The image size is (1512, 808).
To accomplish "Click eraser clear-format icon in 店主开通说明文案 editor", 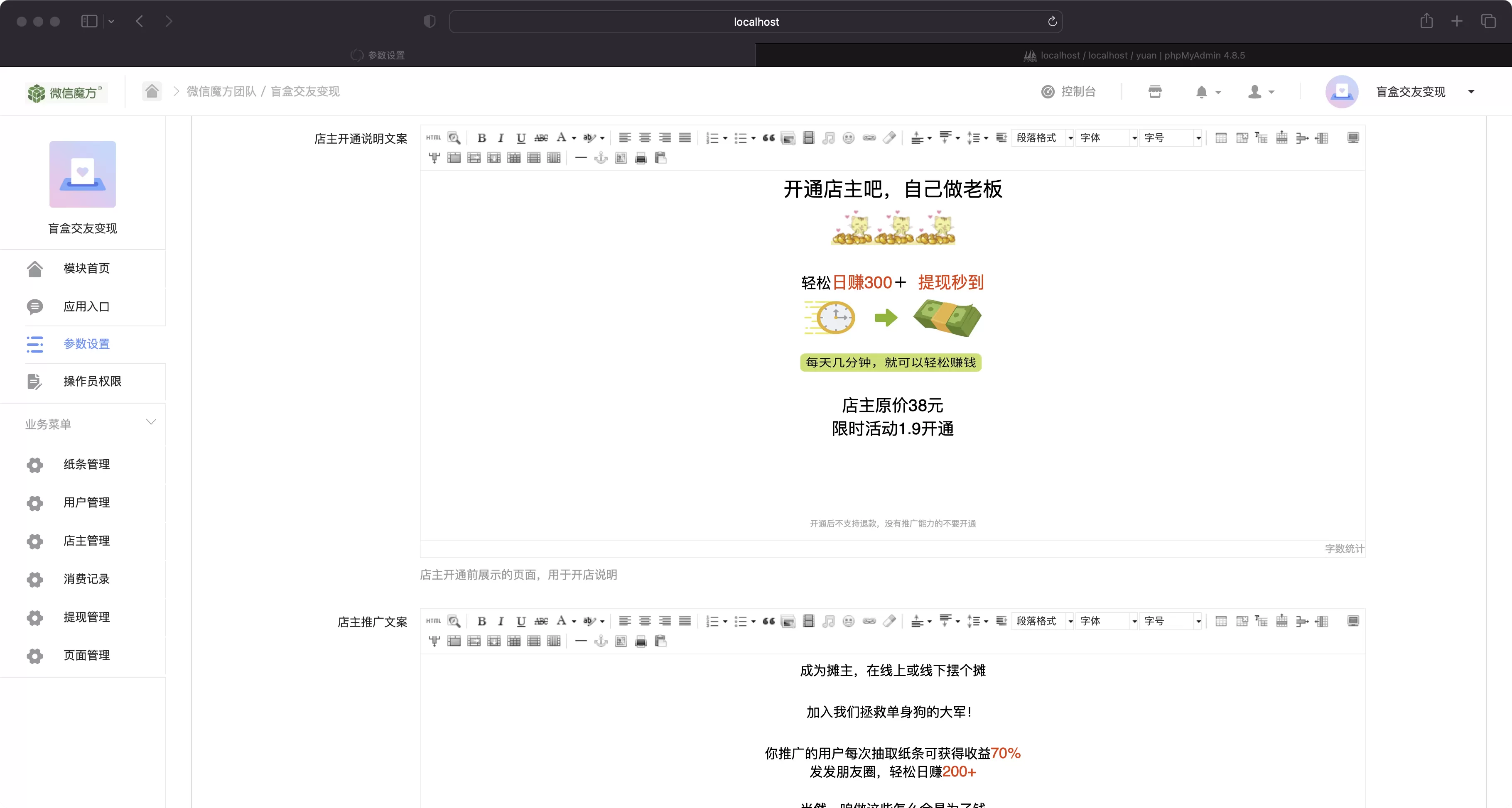I will point(889,138).
